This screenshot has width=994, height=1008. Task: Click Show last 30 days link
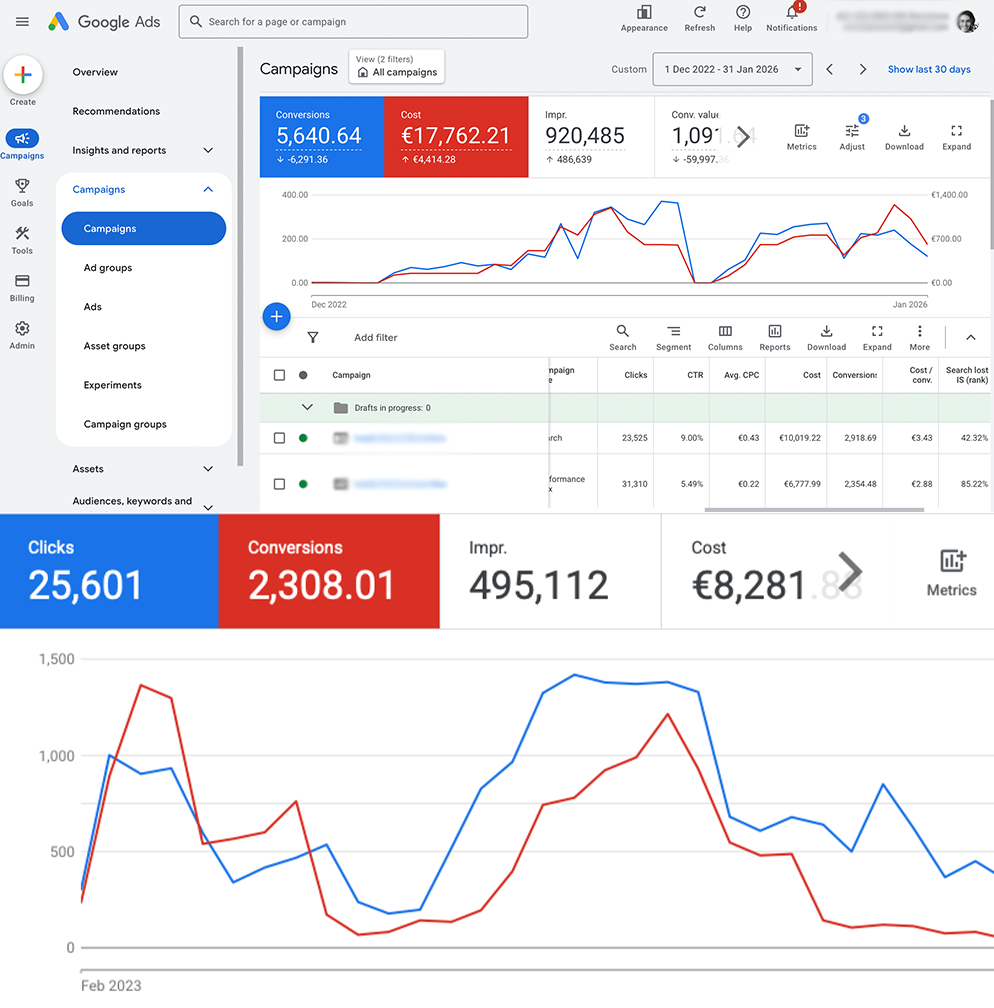929,69
